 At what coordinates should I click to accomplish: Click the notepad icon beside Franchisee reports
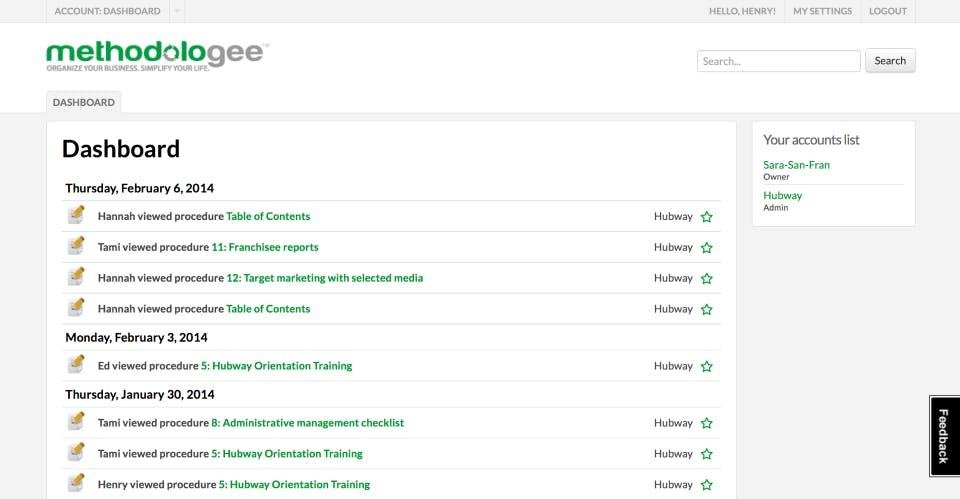[x=76, y=246]
